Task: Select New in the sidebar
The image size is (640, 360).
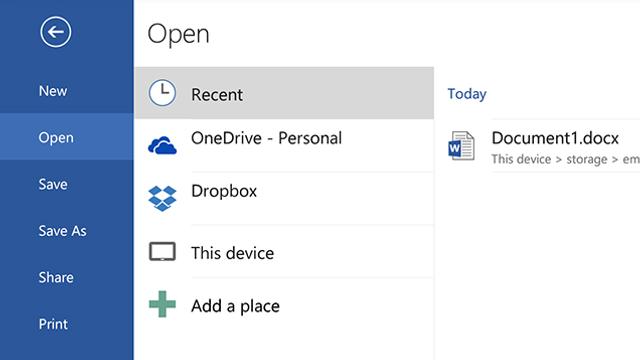Action: coord(53,91)
